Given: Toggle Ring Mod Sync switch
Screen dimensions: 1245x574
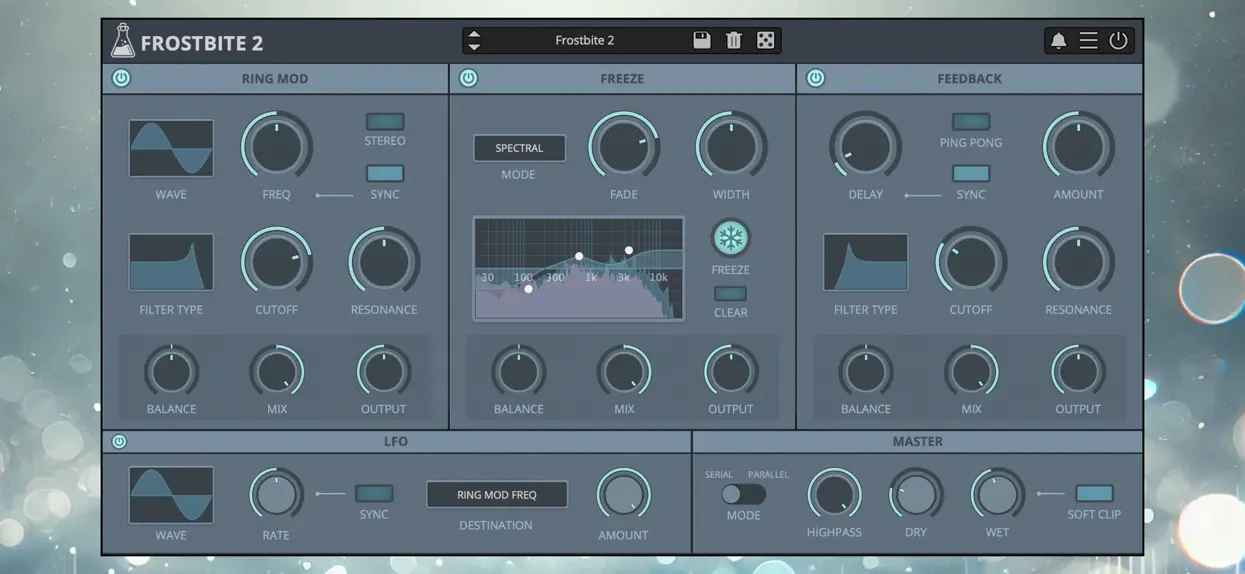Looking at the screenshot, I should tap(385, 174).
